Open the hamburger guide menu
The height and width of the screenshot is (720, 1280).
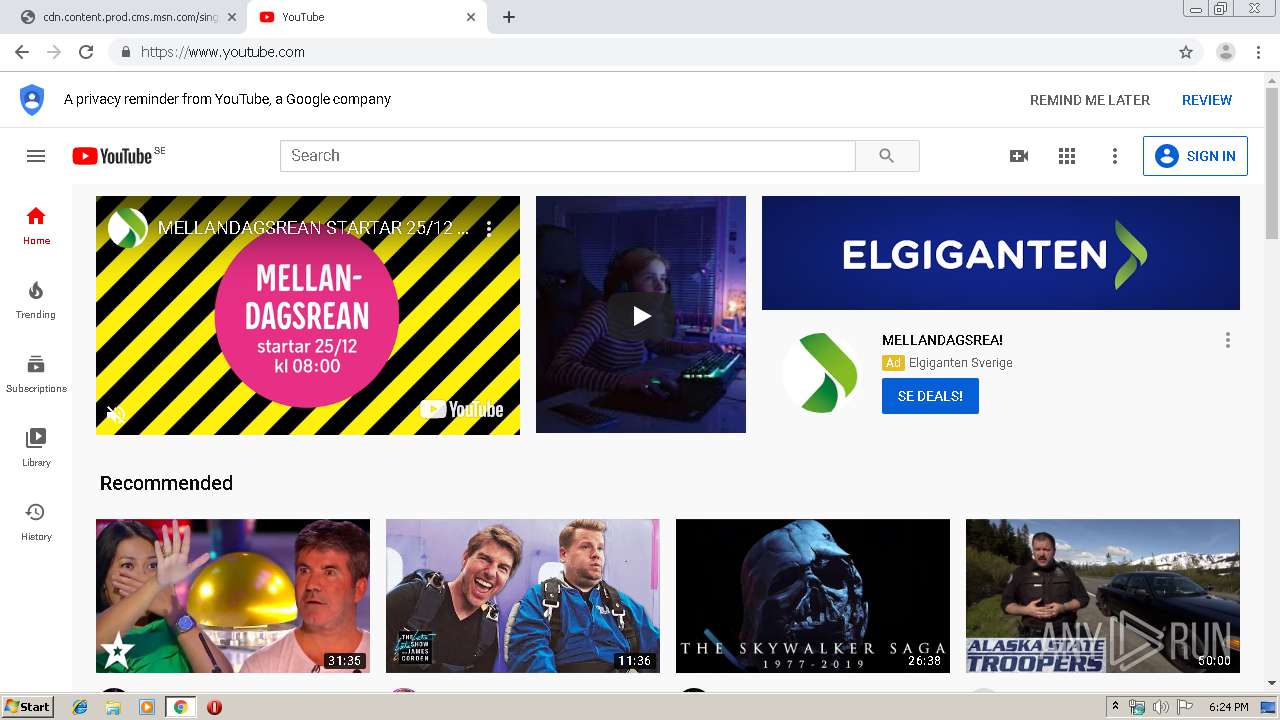tap(36, 156)
